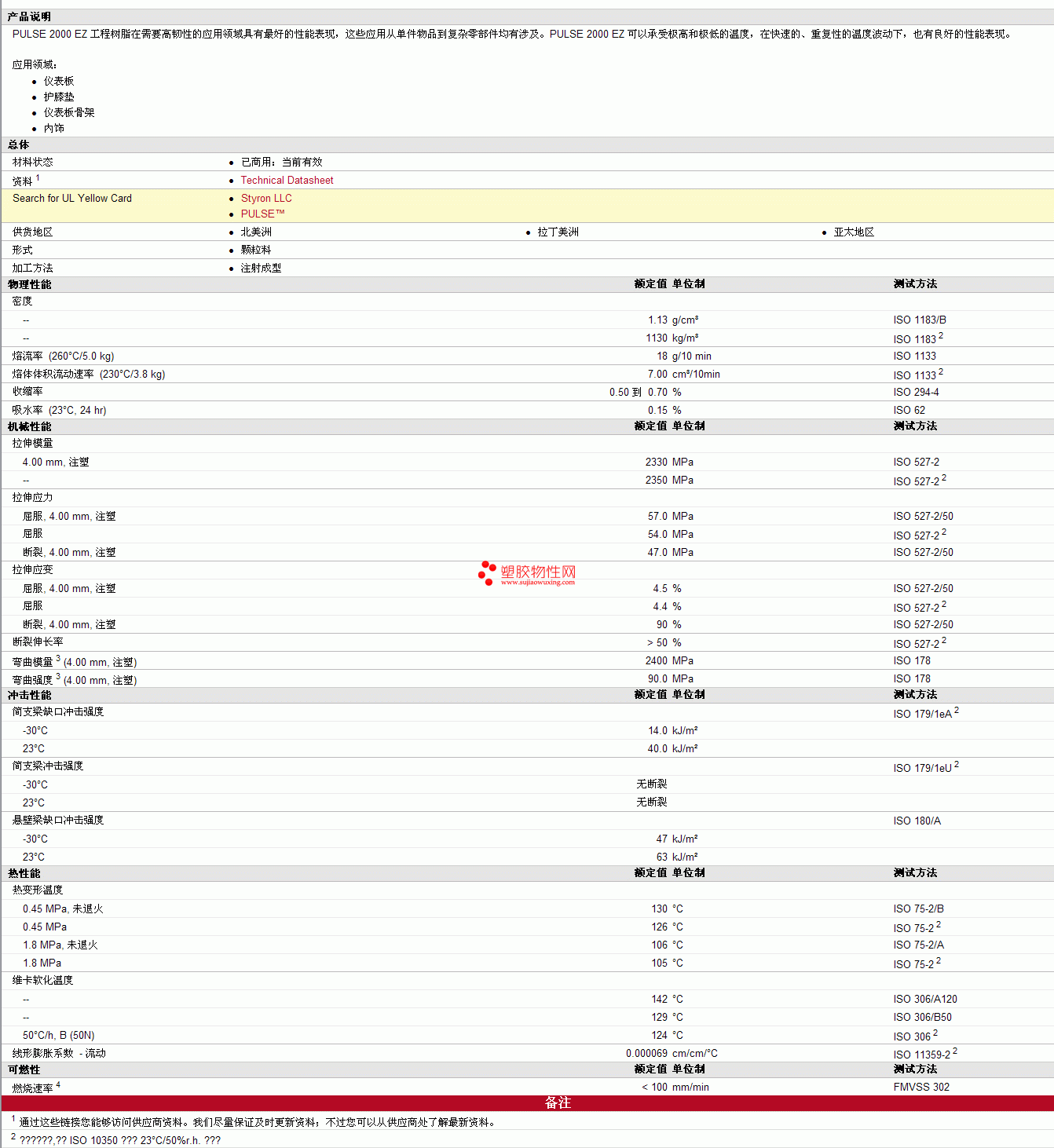Select the 简支梁冲击强度 label

48,766
